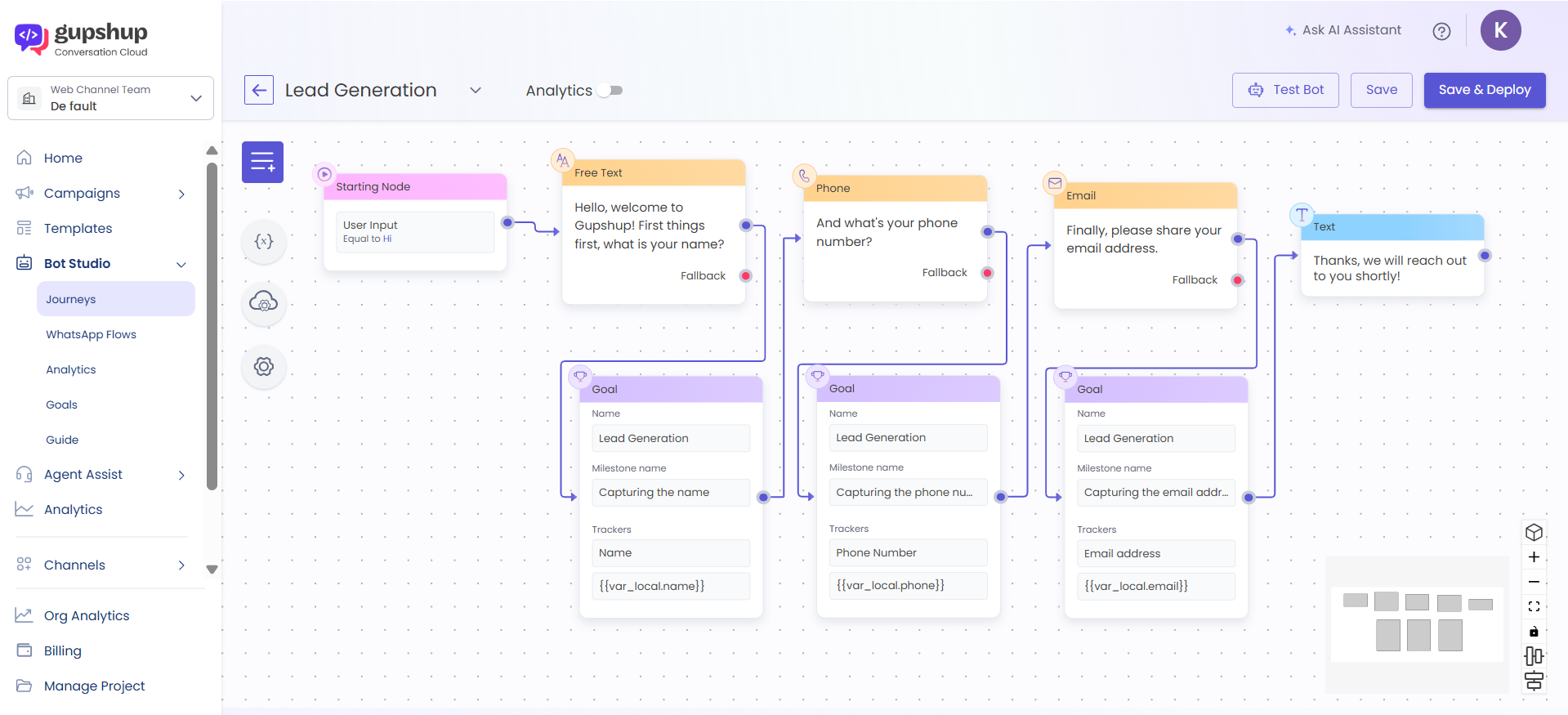Click the minimap overview thumbnail
The height and width of the screenshot is (715, 1568).
pos(1417,624)
